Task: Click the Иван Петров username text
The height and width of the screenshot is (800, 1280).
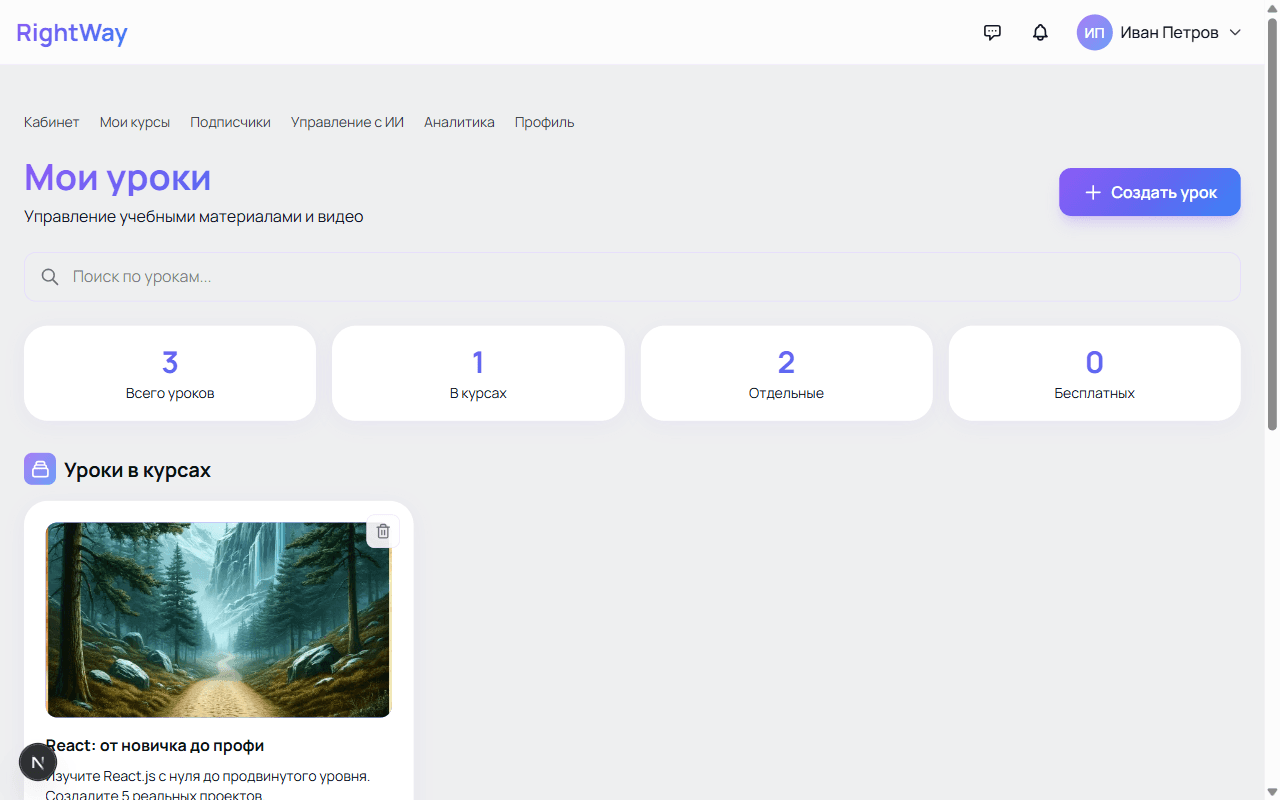Action: (1169, 32)
